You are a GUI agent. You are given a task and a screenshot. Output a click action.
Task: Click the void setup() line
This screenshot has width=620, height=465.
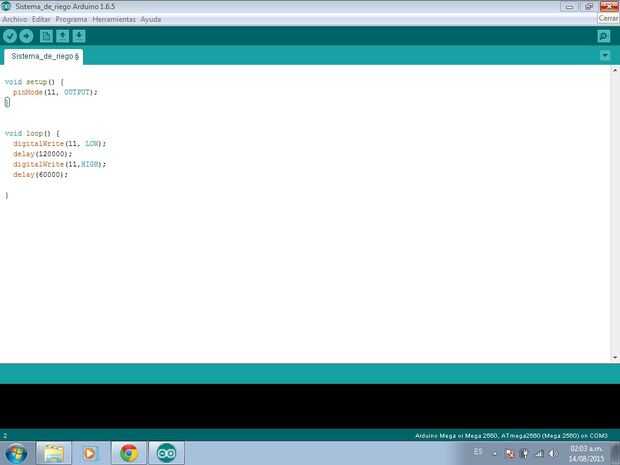pos(34,82)
